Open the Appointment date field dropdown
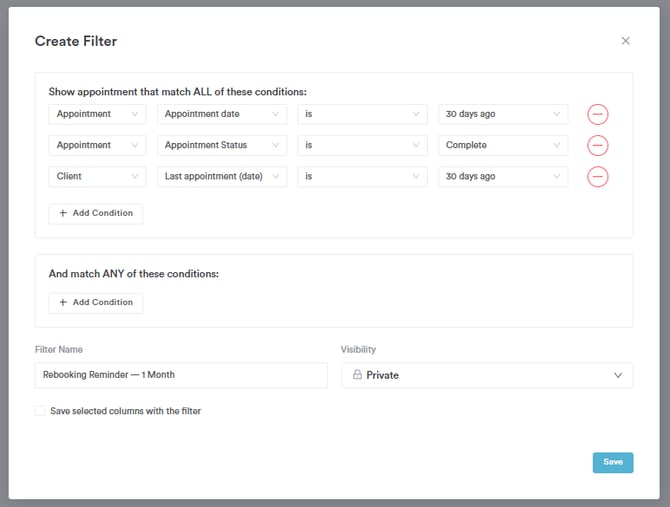 coord(222,114)
